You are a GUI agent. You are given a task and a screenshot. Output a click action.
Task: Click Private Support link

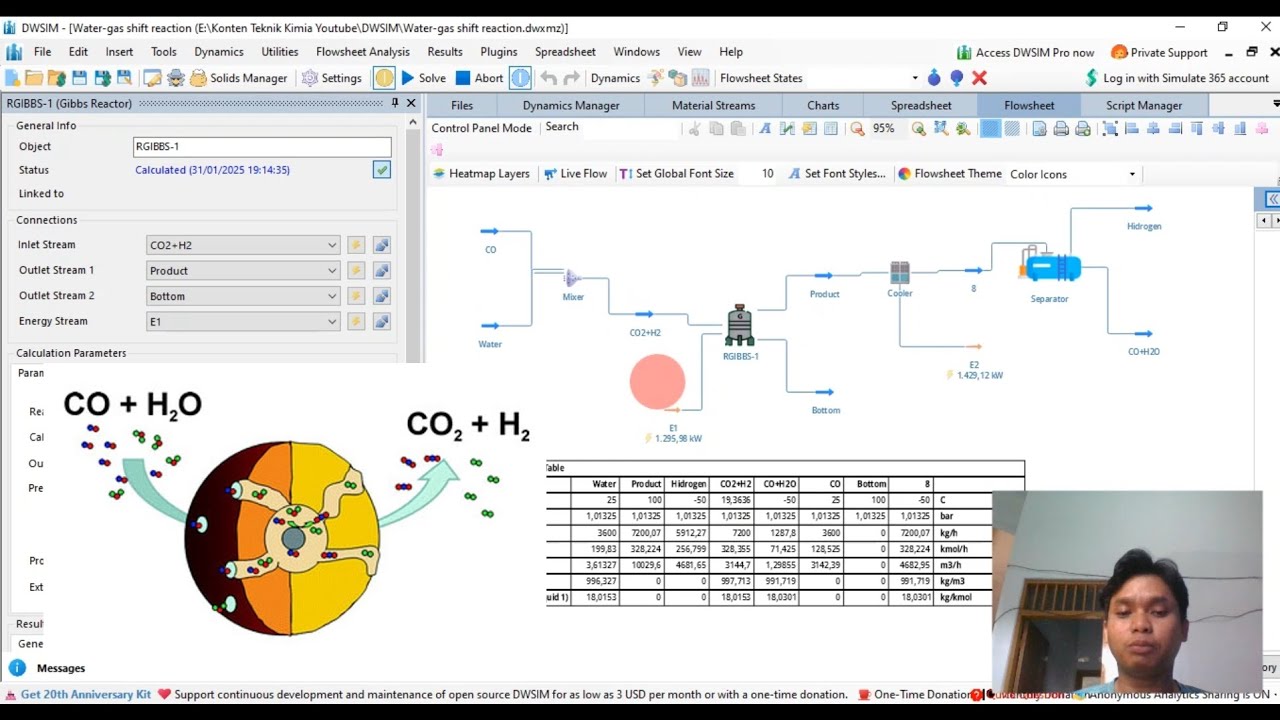point(1160,52)
